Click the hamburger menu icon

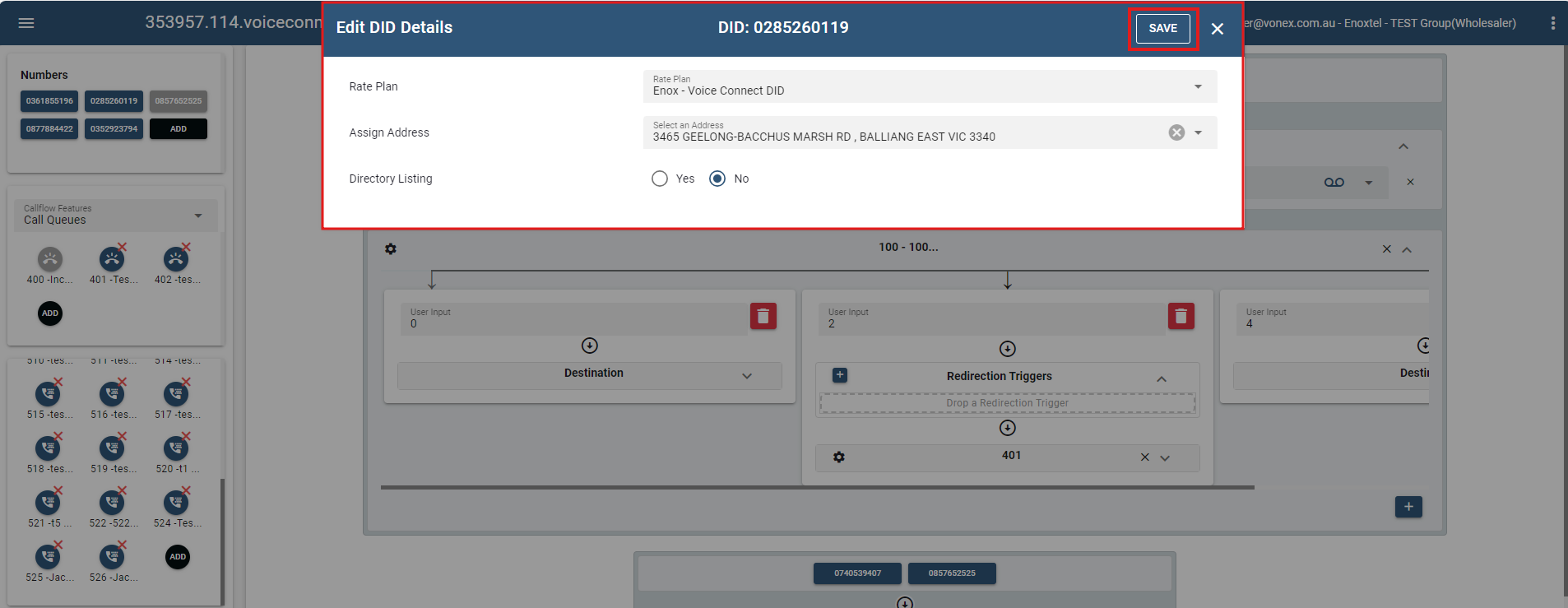(x=26, y=23)
